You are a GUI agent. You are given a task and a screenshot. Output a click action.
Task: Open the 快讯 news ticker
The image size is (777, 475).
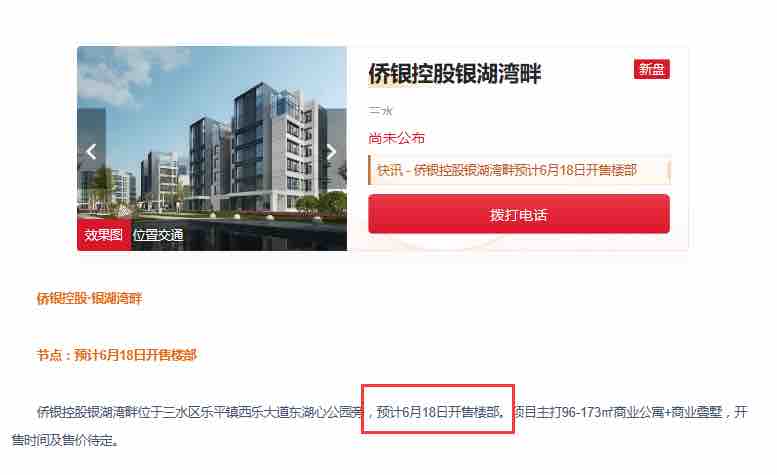tap(519, 170)
